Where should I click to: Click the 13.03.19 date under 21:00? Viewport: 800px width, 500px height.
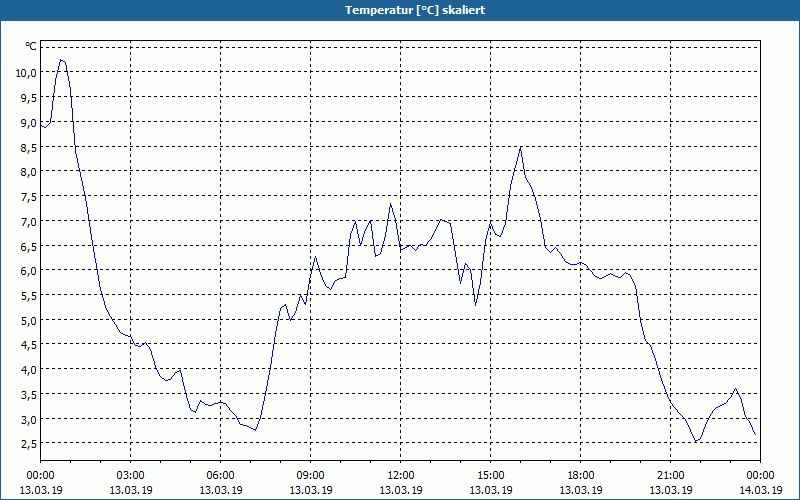pyautogui.click(x=670, y=490)
